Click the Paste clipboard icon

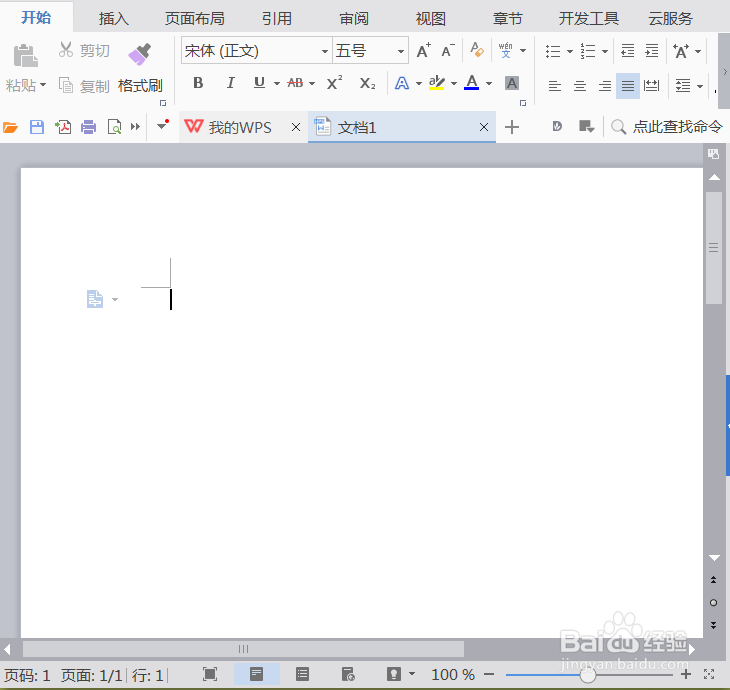point(25,56)
